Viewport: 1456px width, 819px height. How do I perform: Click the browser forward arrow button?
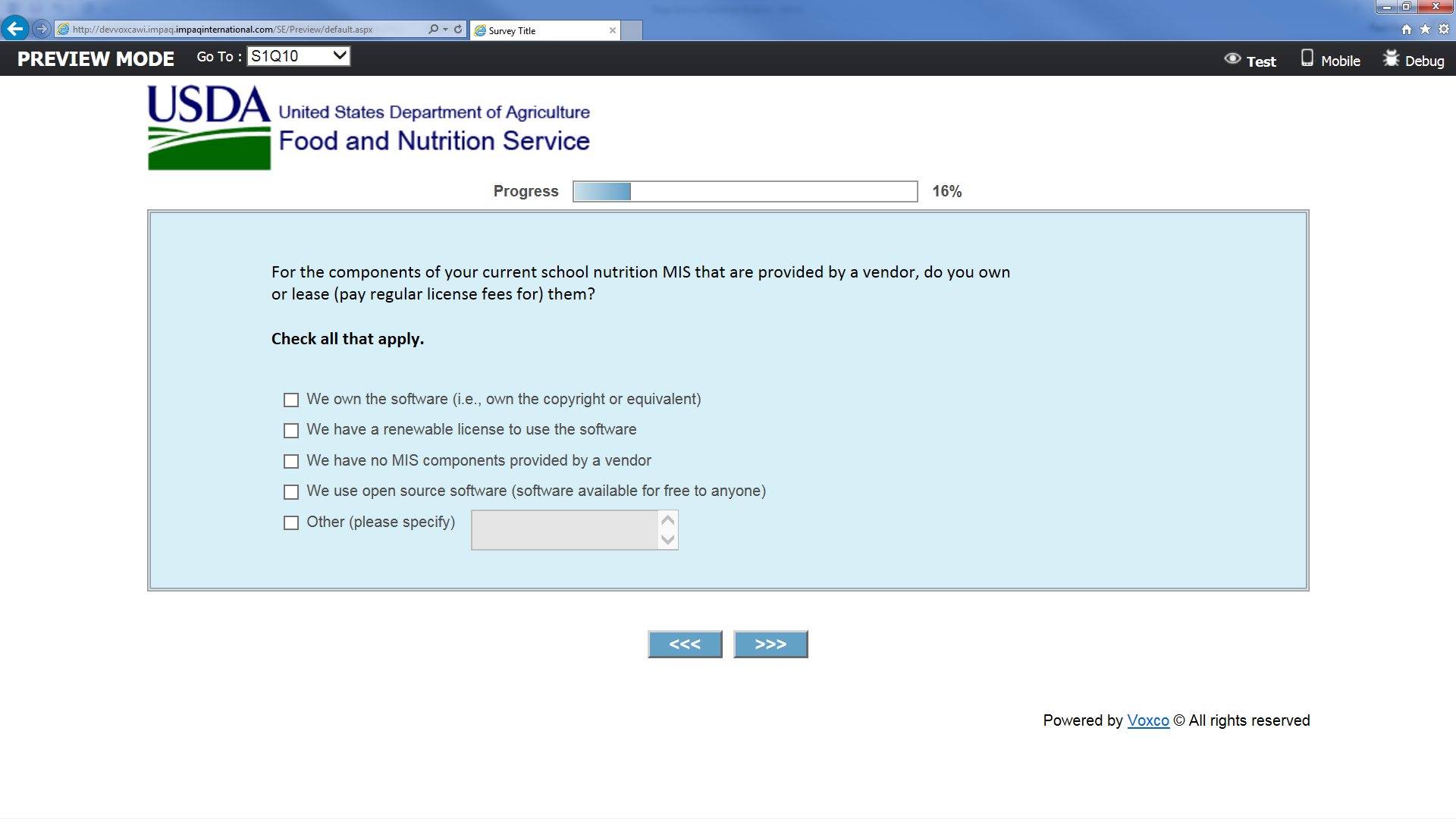pos(42,29)
